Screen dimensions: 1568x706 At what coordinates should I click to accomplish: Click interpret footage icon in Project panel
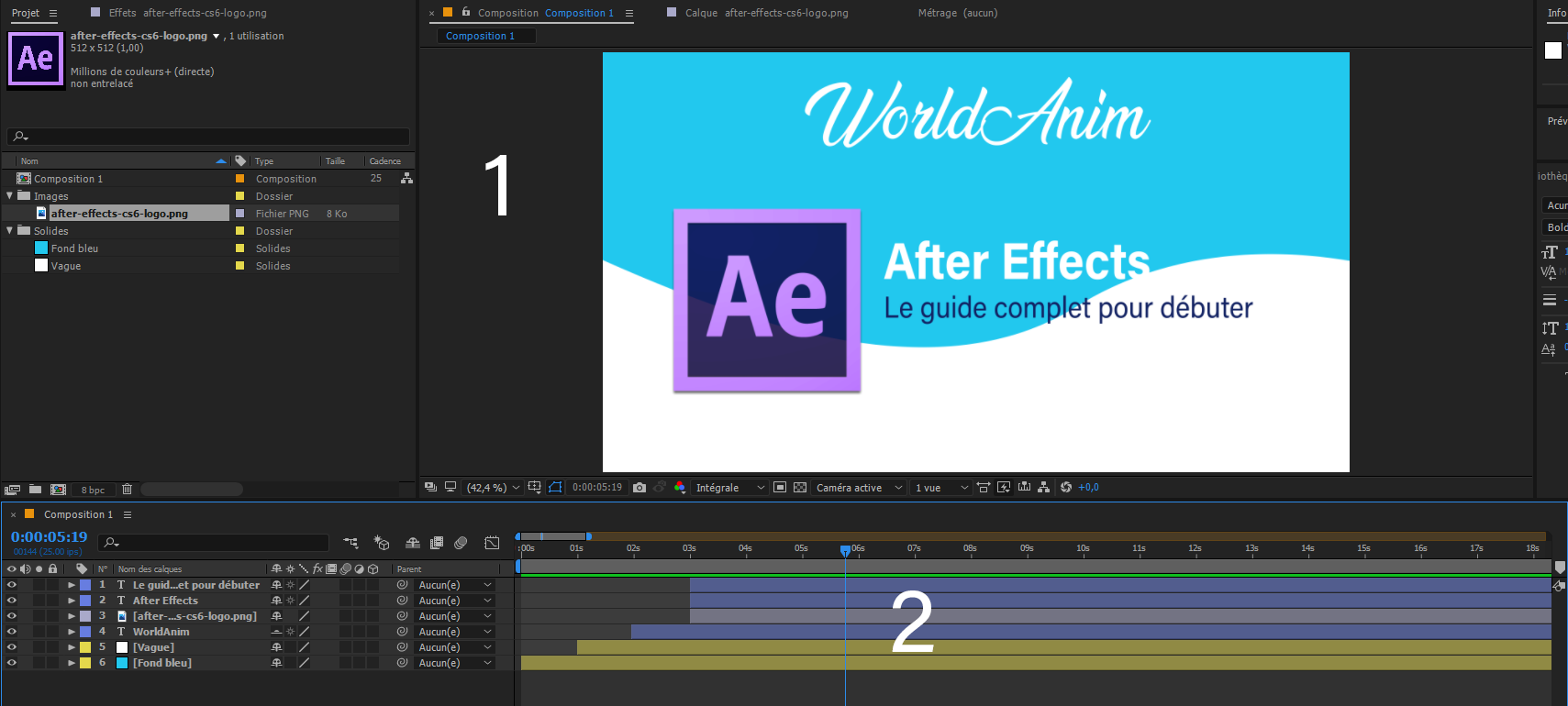click(x=13, y=490)
